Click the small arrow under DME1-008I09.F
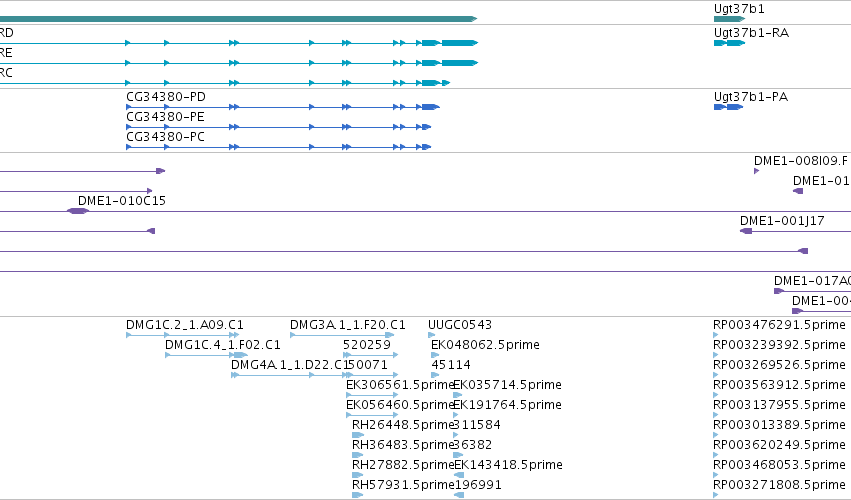Screen dimensions: 851x500 (757, 171)
